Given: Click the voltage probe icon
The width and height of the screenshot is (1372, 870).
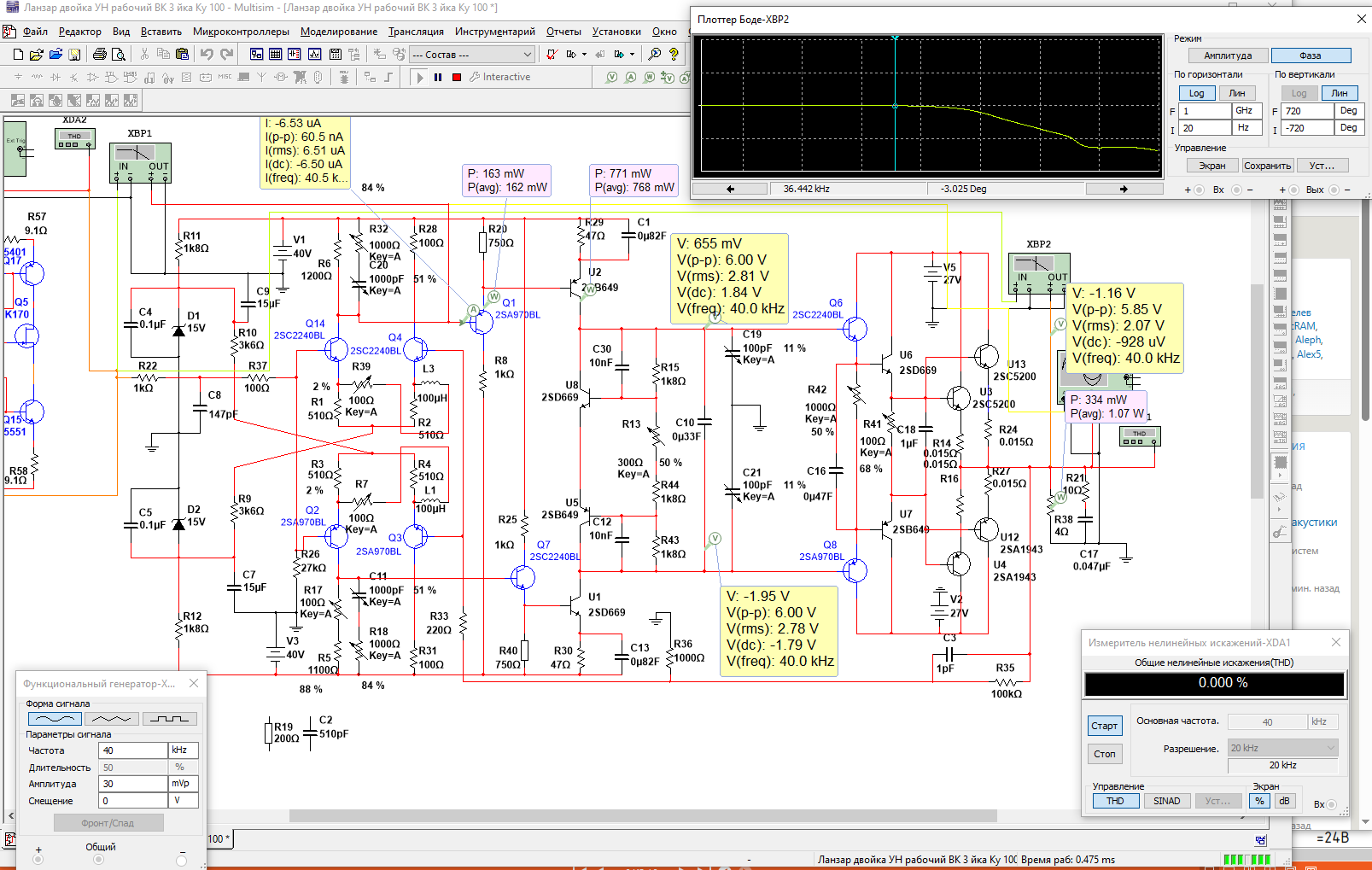Looking at the screenshot, I should tap(612, 77).
